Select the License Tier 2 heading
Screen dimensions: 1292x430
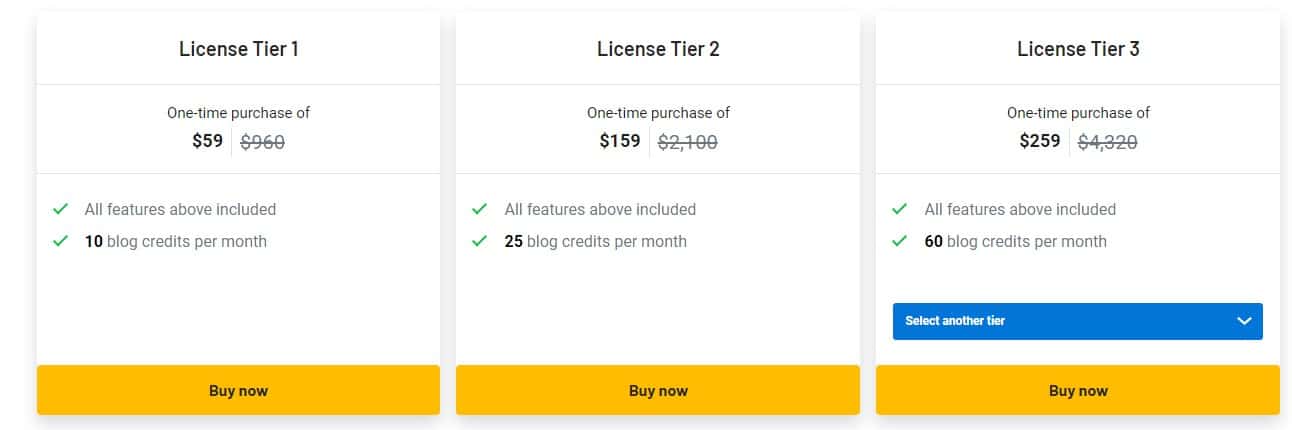pyautogui.click(x=658, y=49)
